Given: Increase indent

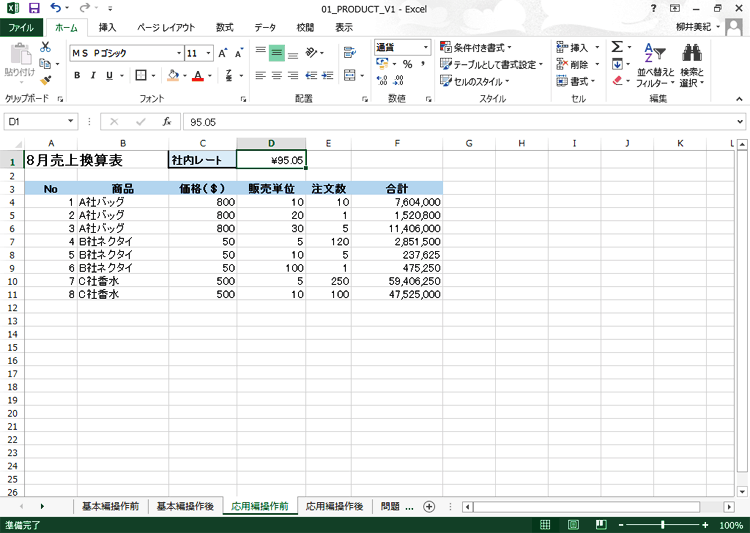Looking at the screenshot, I should (x=328, y=75).
